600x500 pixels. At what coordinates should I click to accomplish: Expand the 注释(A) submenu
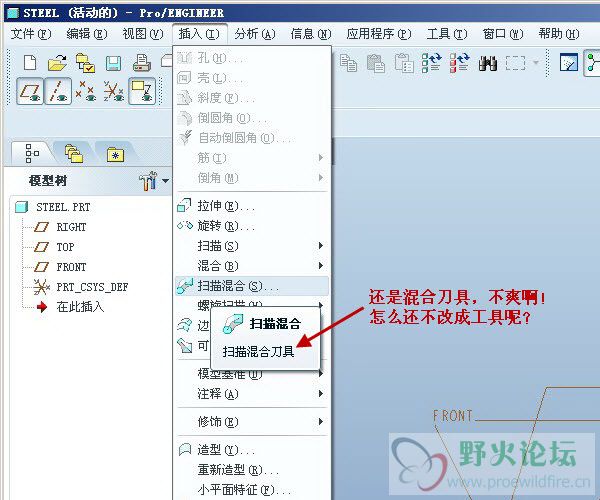click(252, 394)
